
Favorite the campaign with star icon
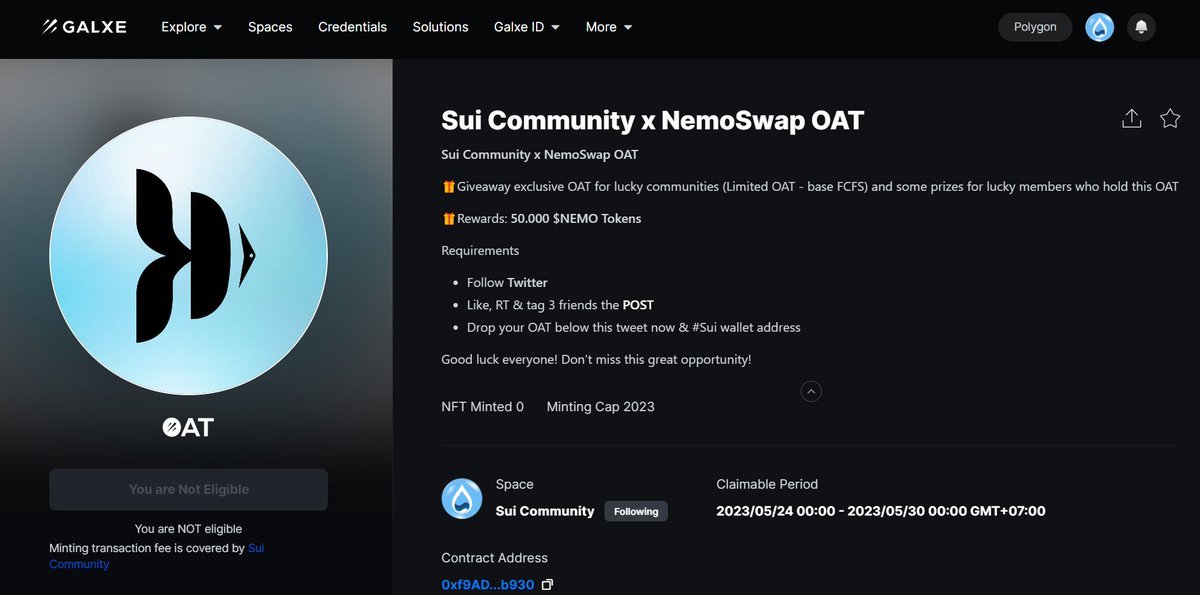point(1170,119)
